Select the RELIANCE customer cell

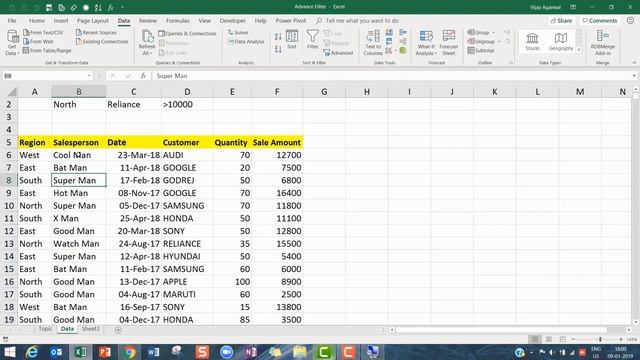(187, 244)
